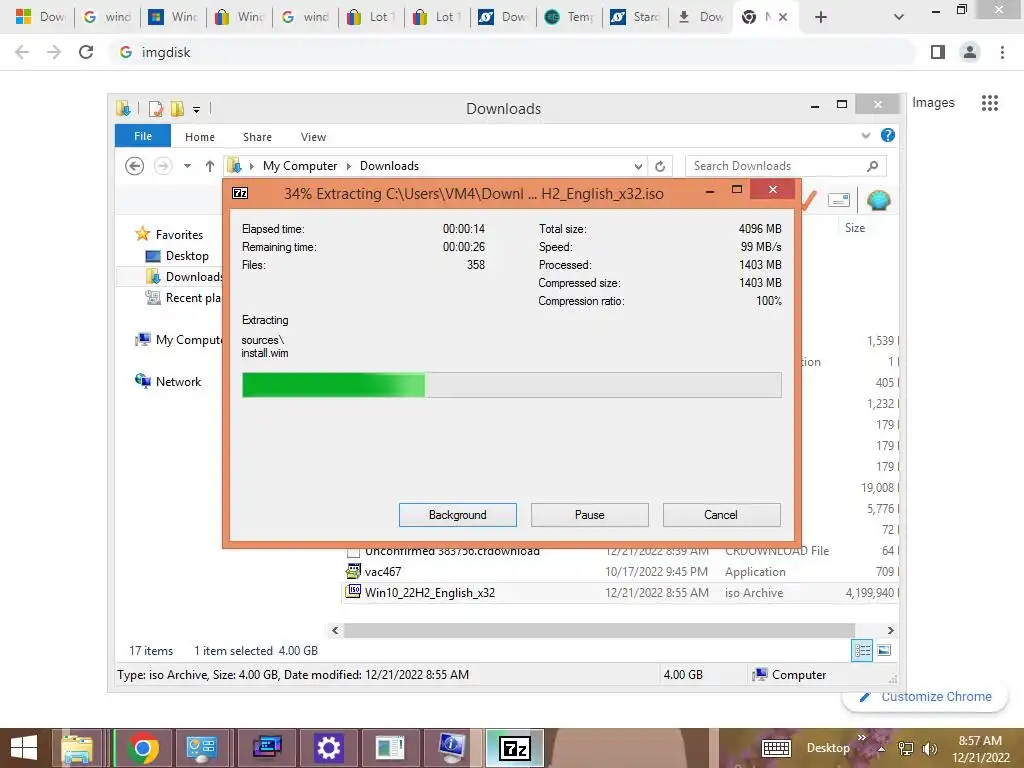Screen dimensions: 1024x768
Task: Open Google apps grid icon
Action: click(989, 103)
